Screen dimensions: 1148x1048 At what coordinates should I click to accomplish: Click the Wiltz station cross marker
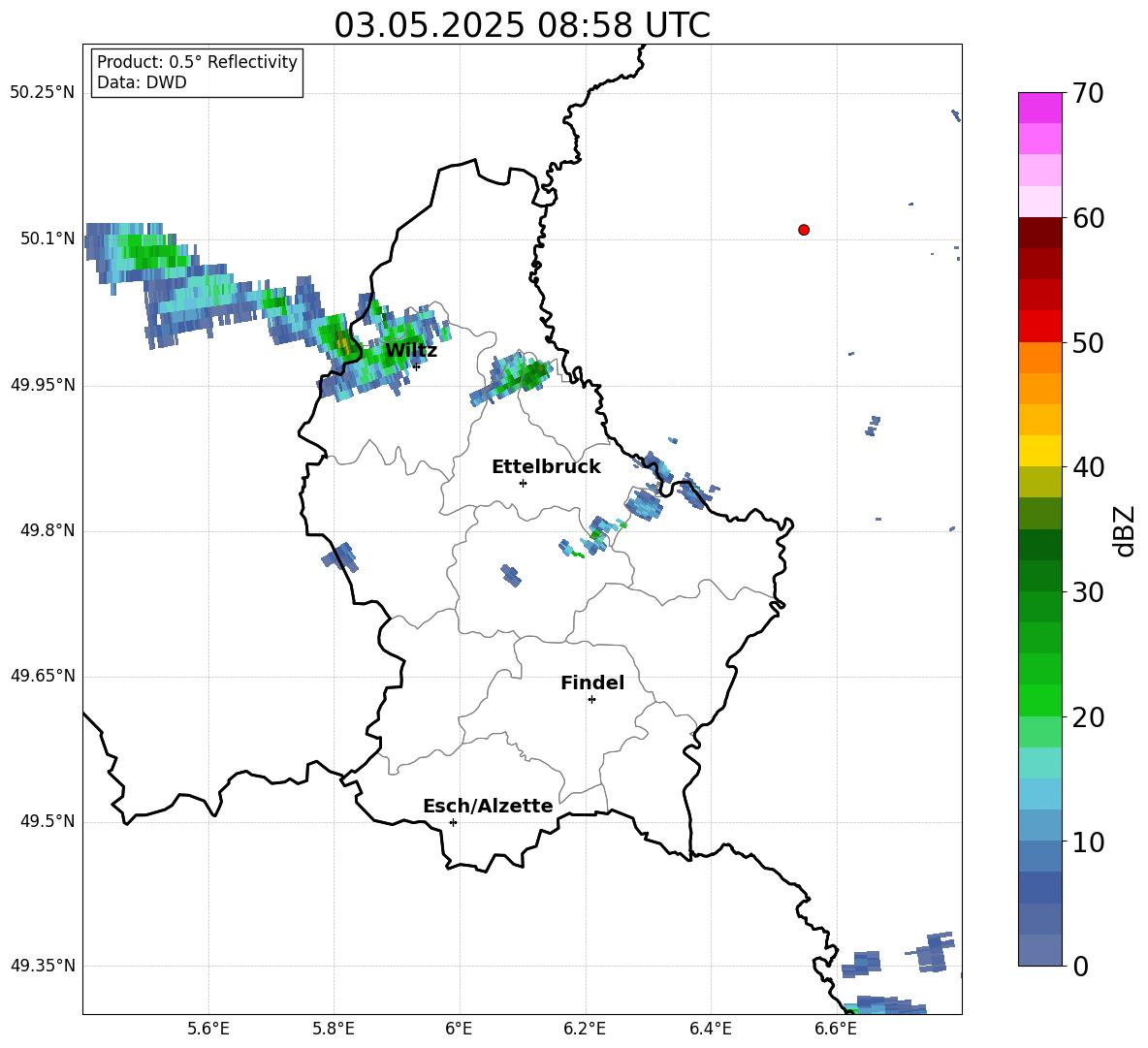click(x=416, y=365)
